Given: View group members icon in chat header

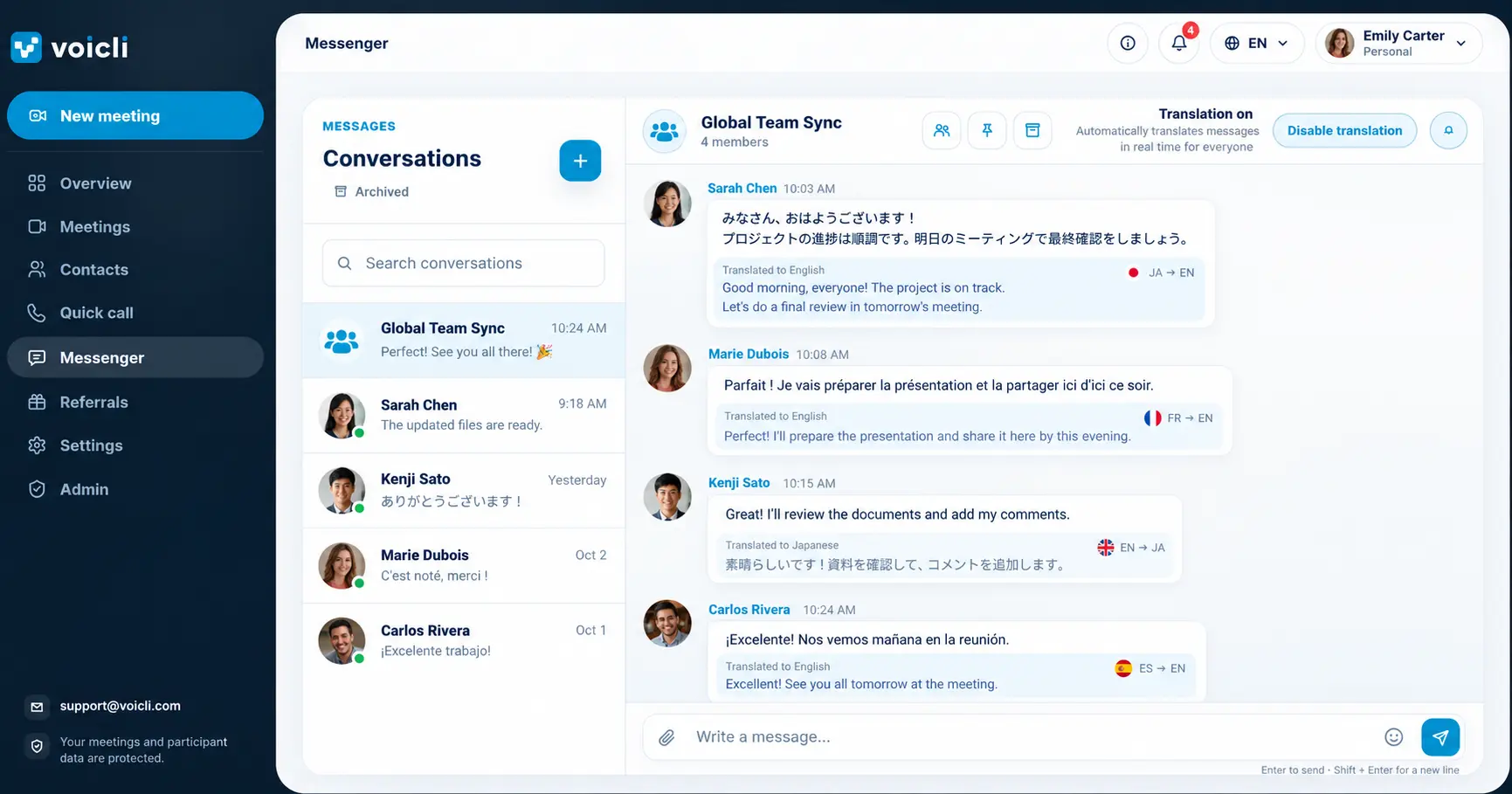Looking at the screenshot, I should pos(942,130).
